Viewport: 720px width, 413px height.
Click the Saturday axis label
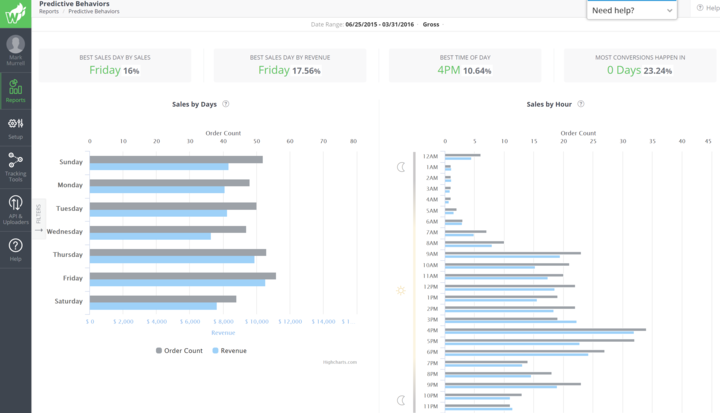[68, 301]
